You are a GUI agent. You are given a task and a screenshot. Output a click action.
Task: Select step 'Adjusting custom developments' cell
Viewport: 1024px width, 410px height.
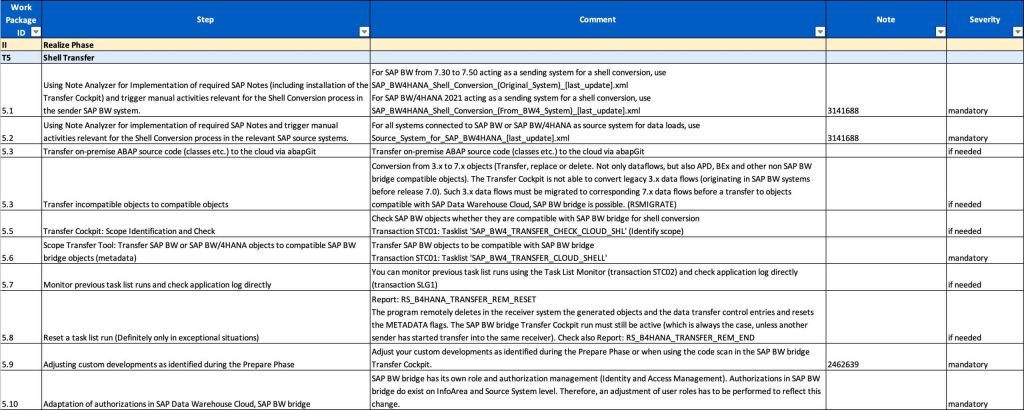click(x=206, y=357)
